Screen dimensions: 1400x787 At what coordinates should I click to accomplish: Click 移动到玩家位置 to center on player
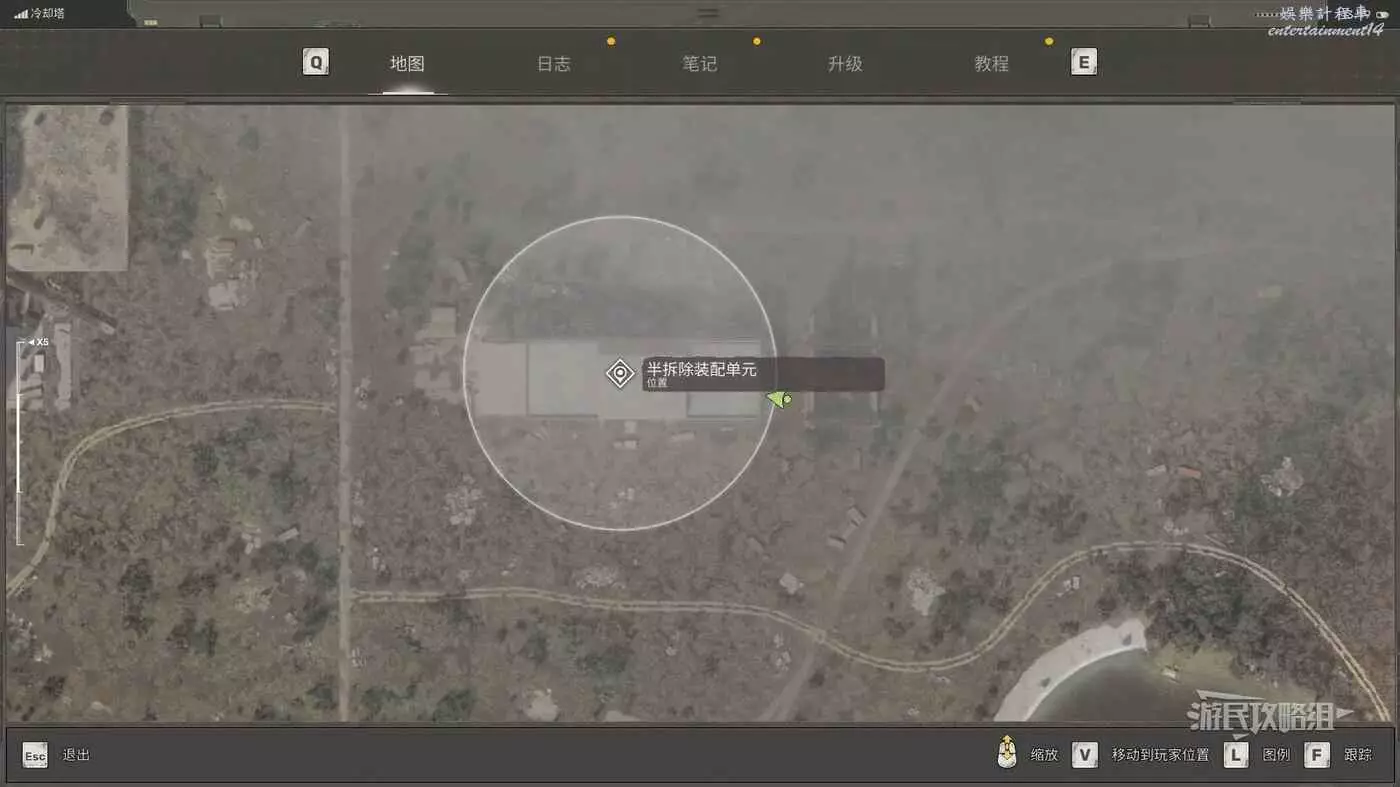(1160, 755)
